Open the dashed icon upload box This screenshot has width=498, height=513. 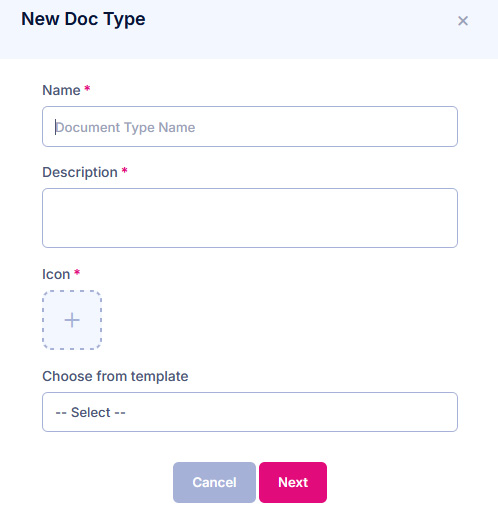coord(72,320)
